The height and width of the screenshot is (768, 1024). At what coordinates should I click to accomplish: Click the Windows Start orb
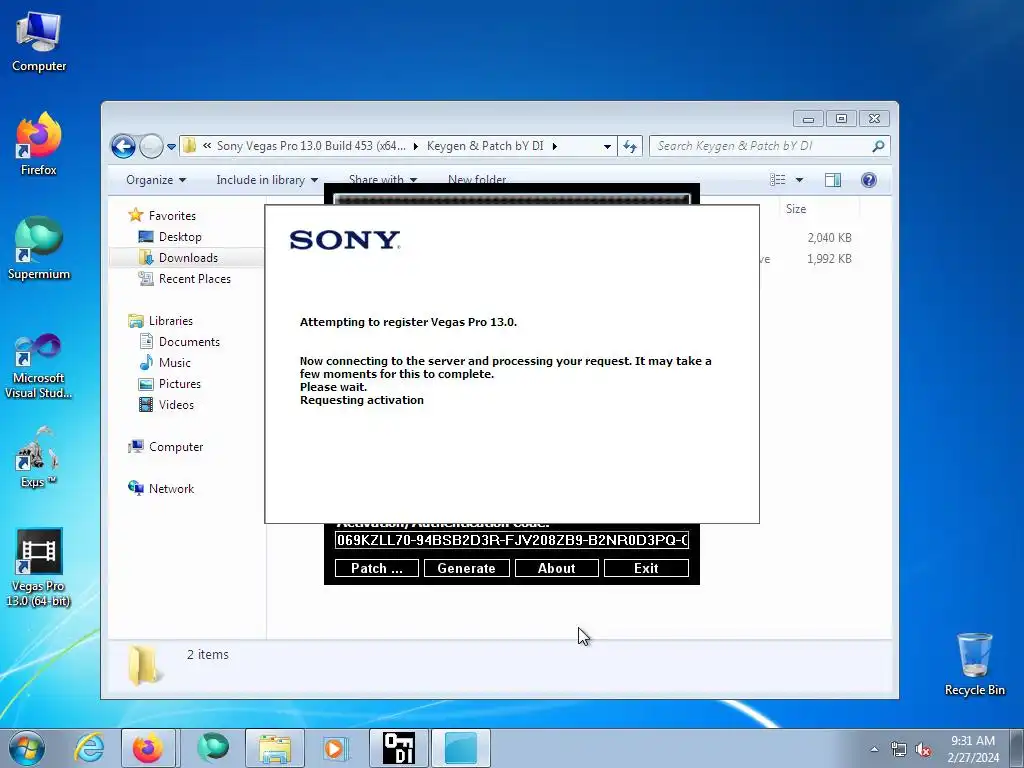coord(27,748)
